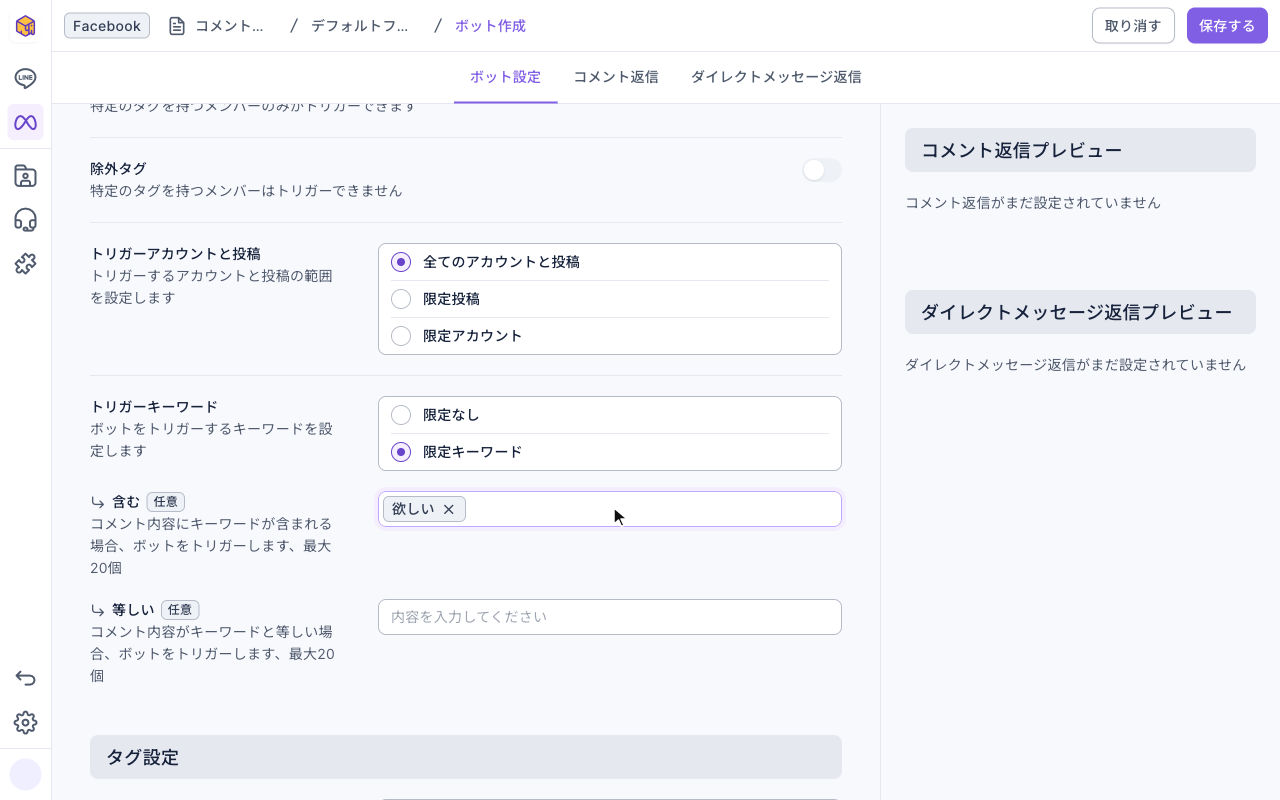This screenshot has width=1280, height=800.
Task: Select 全てのアカウントと投稿 radio option
Action: pos(401,262)
